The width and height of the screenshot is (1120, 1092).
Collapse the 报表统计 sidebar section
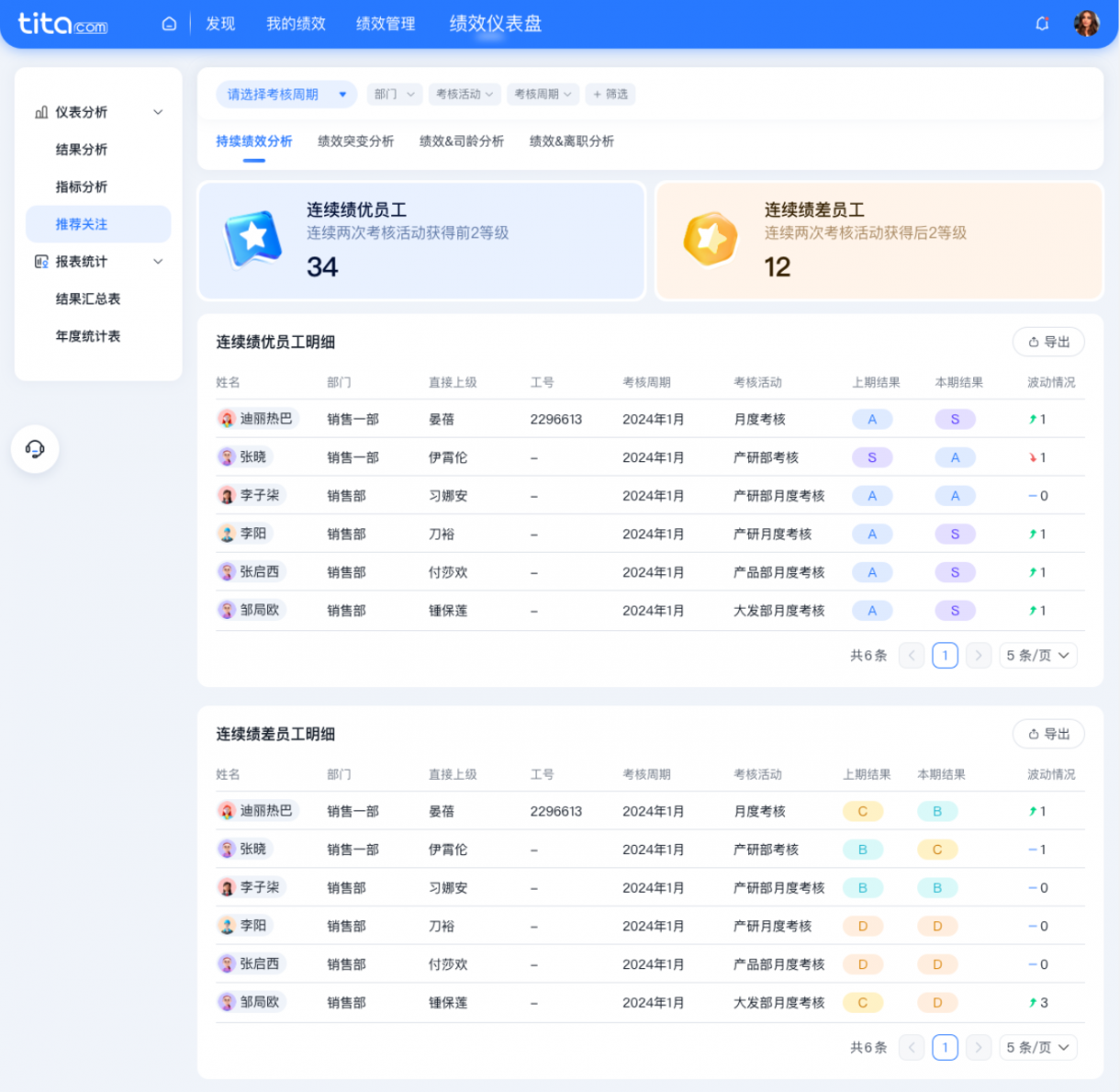point(158,262)
